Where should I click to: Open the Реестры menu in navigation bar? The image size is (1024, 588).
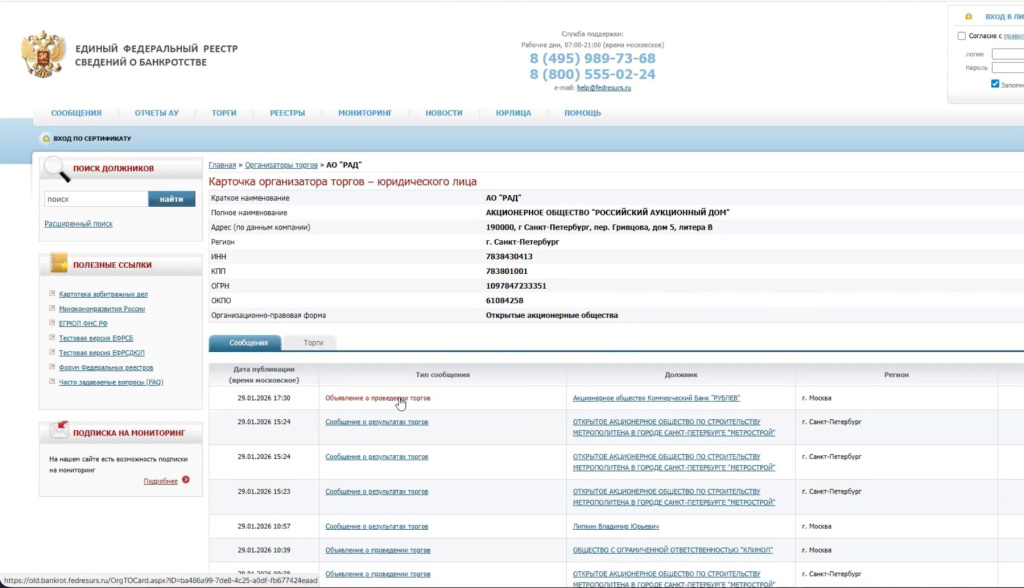[x=287, y=113]
